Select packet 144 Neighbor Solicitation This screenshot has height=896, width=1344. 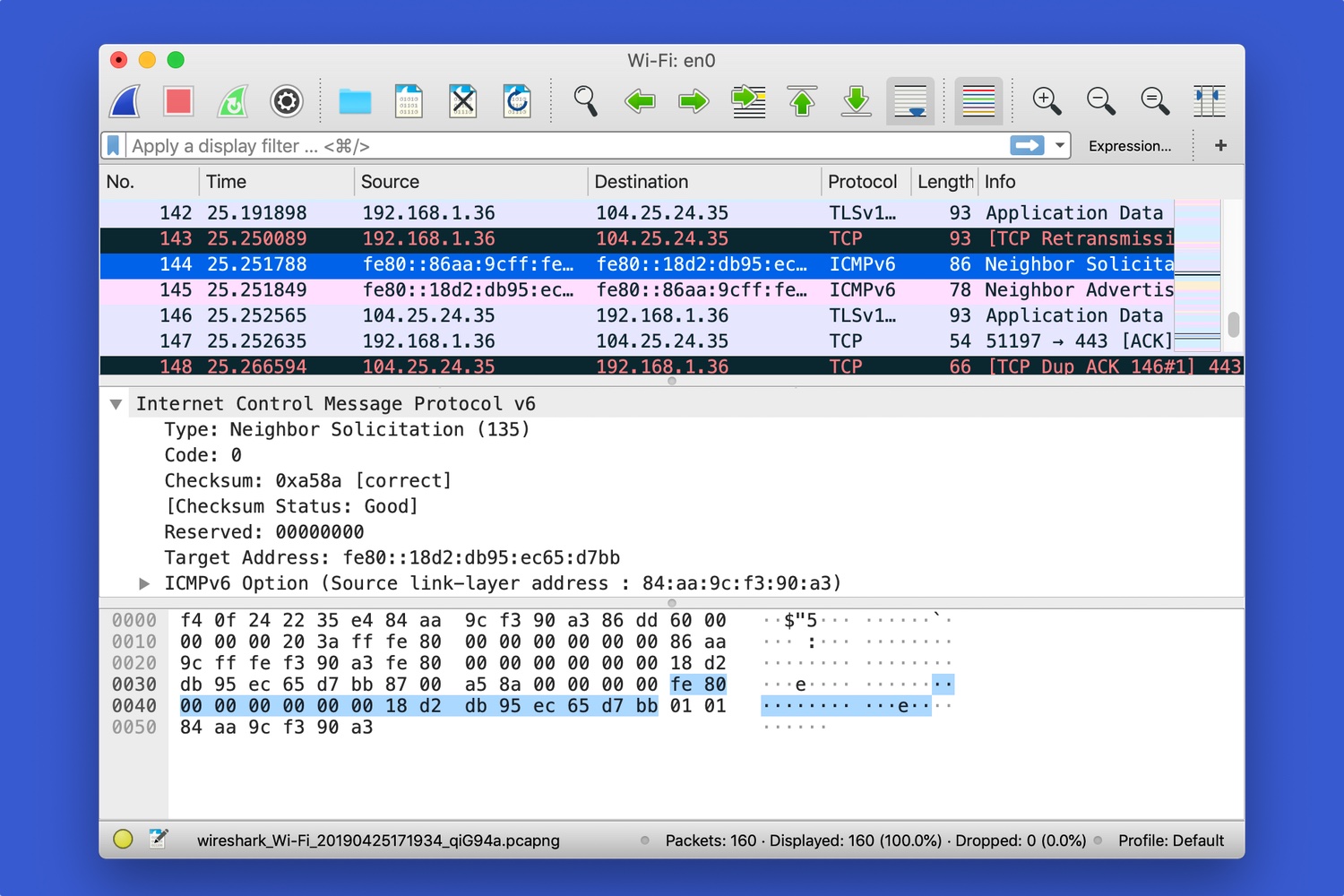click(x=637, y=264)
